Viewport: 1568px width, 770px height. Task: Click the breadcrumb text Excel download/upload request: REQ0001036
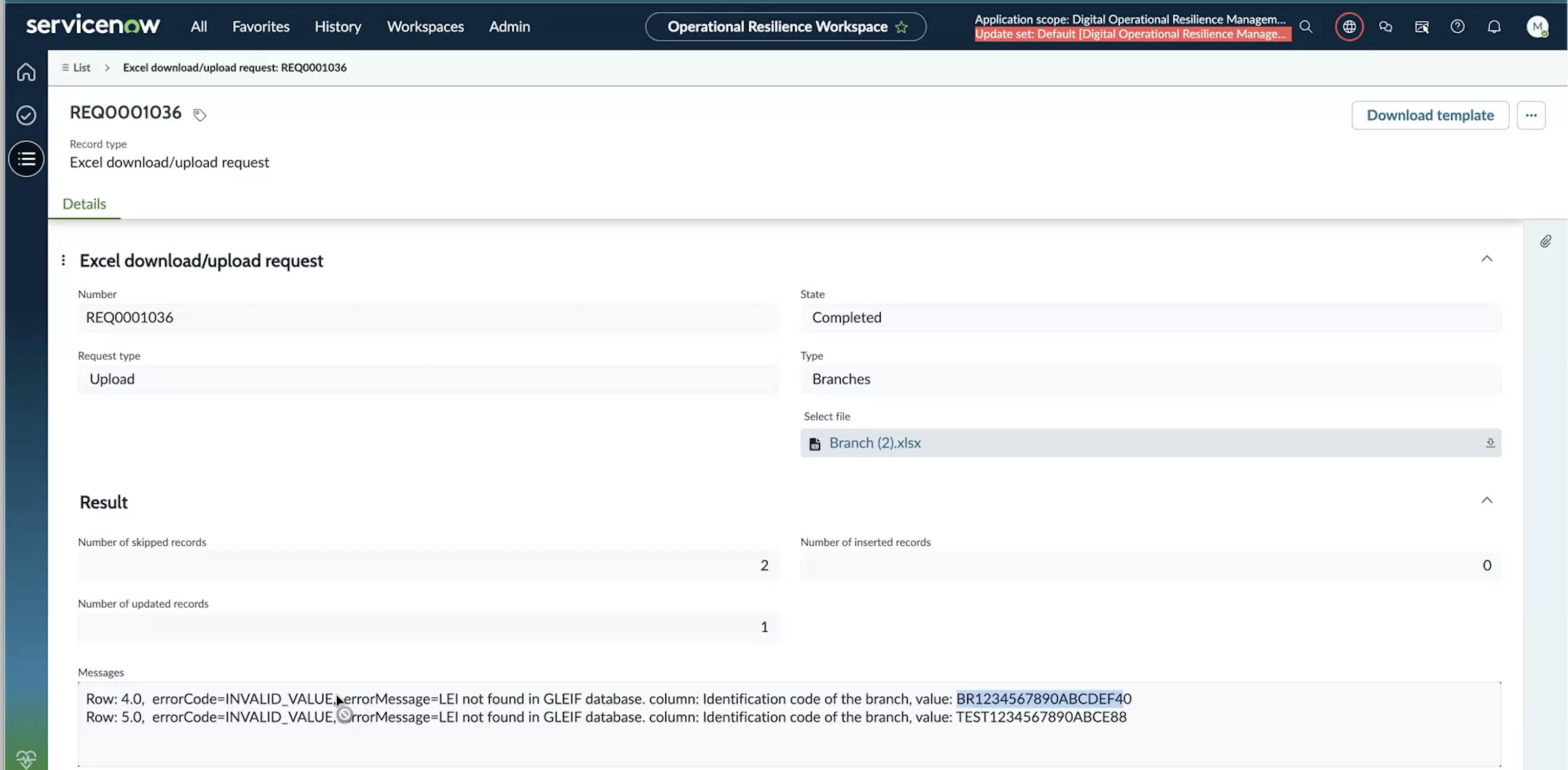(x=234, y=67)
